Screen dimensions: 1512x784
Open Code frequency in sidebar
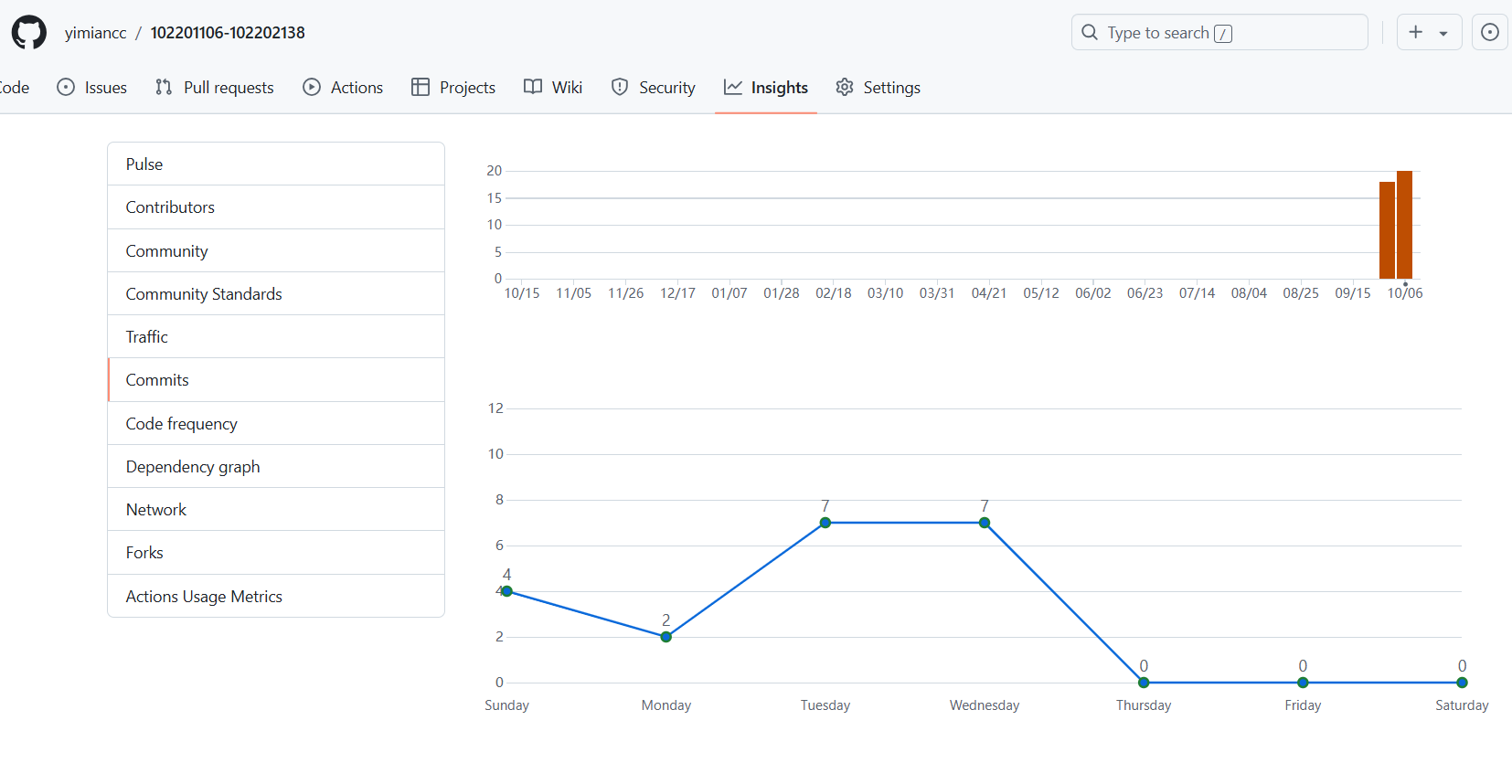click(x=181, y=424)
